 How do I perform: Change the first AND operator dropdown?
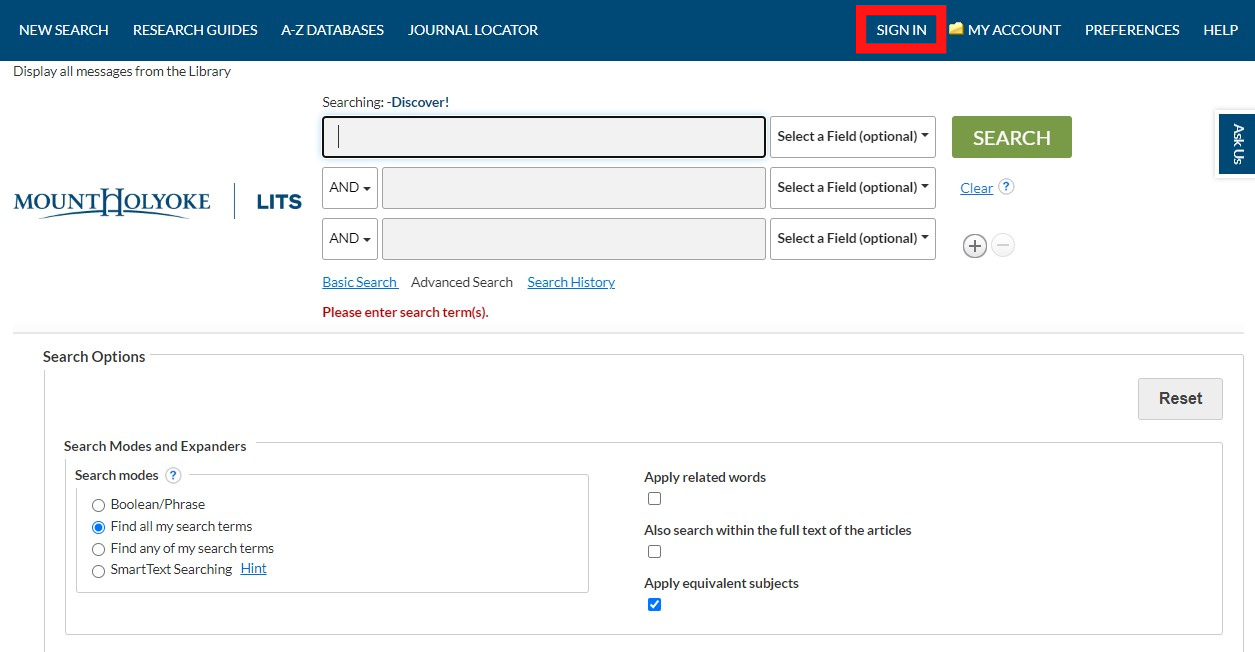click(349, 187)
